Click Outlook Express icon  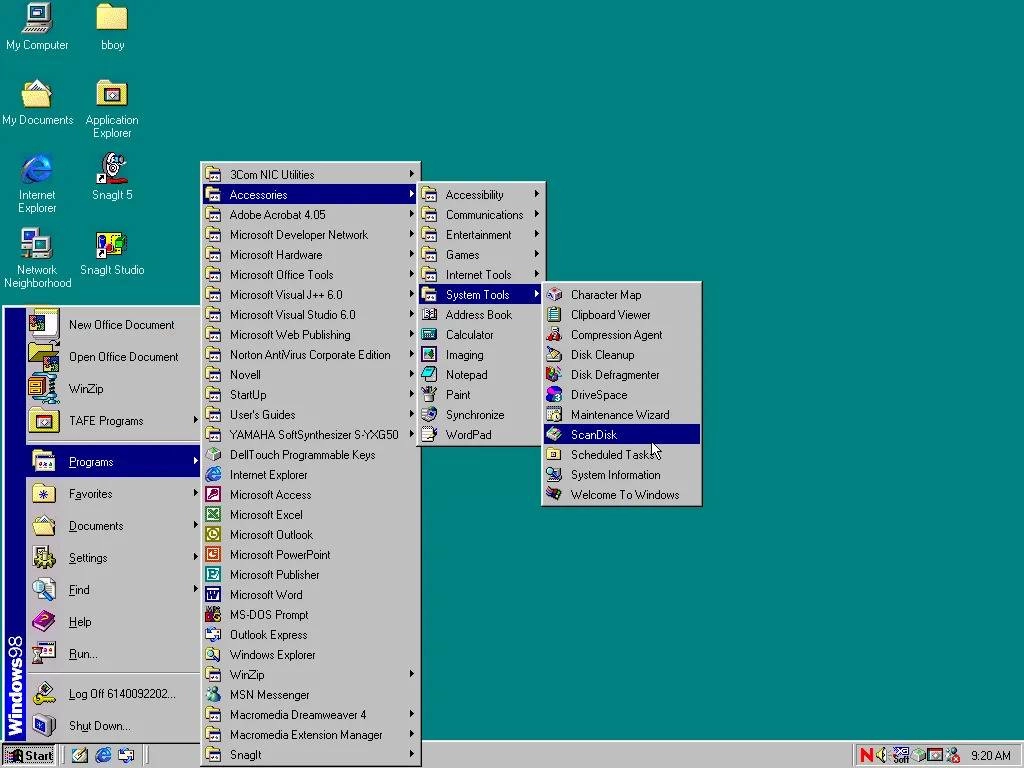click(x=213, y=634)
